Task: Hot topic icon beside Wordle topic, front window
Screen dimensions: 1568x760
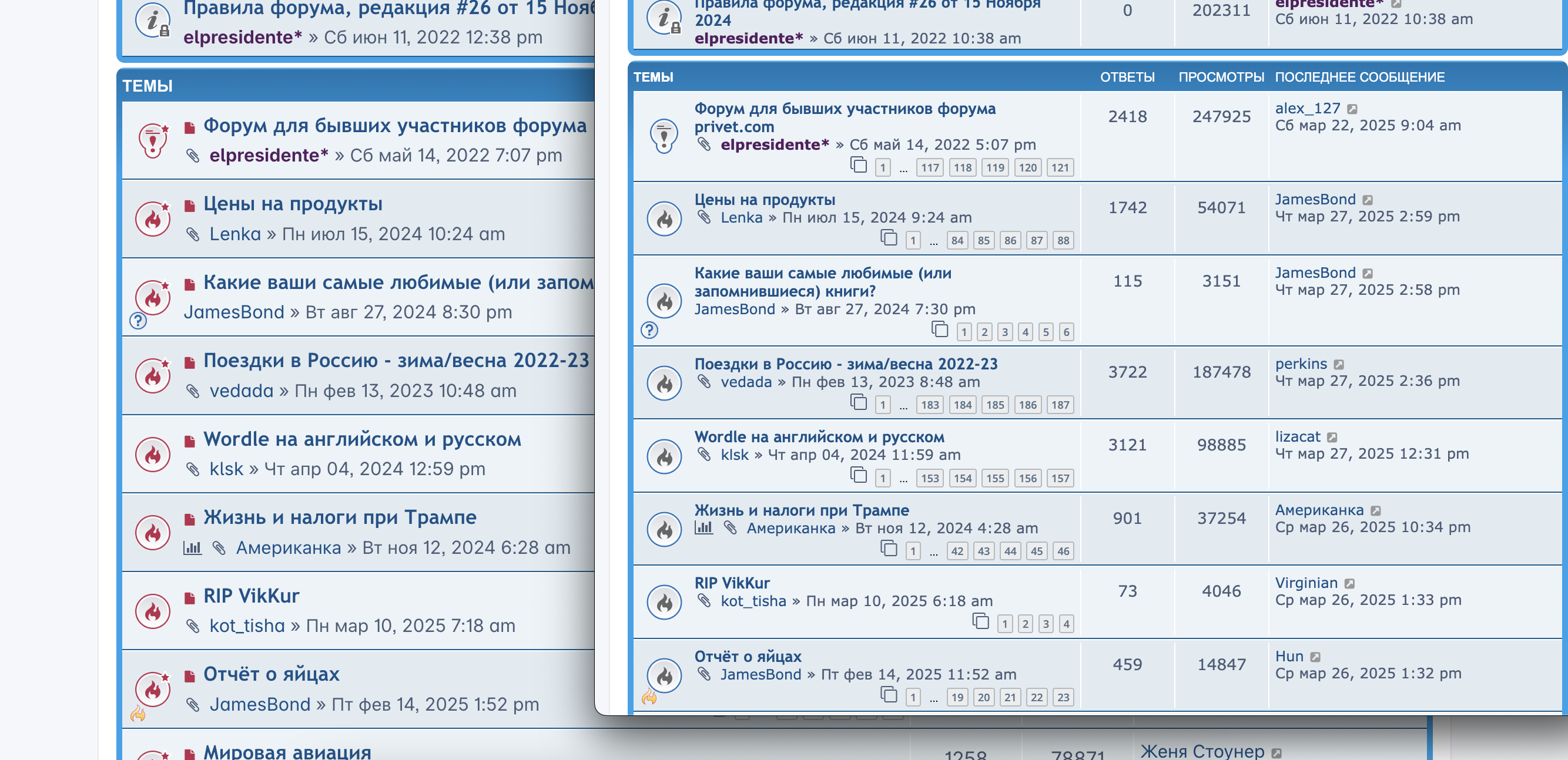Action: point(664,456)
